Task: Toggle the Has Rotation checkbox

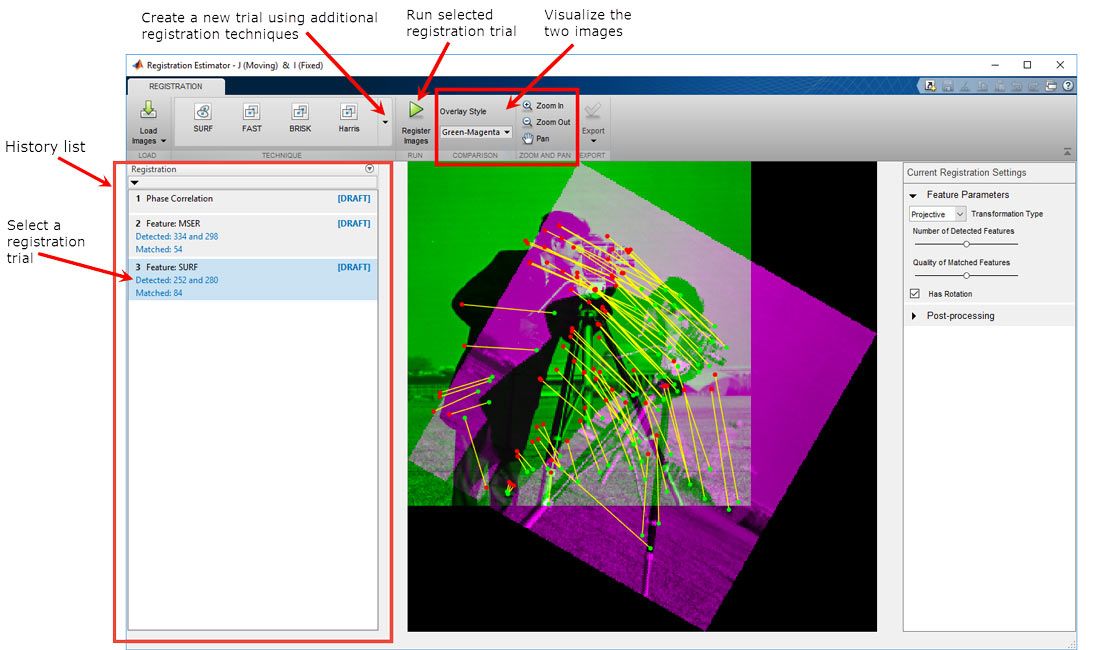Action: click(x=914, y=293)
